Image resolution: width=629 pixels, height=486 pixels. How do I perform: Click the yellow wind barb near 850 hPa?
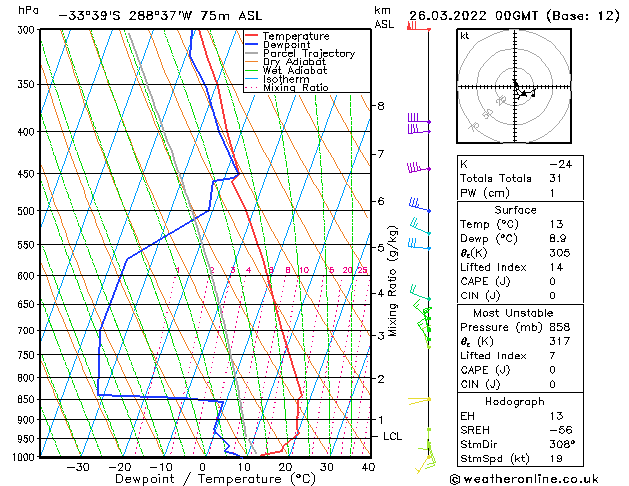coord(419,400)
